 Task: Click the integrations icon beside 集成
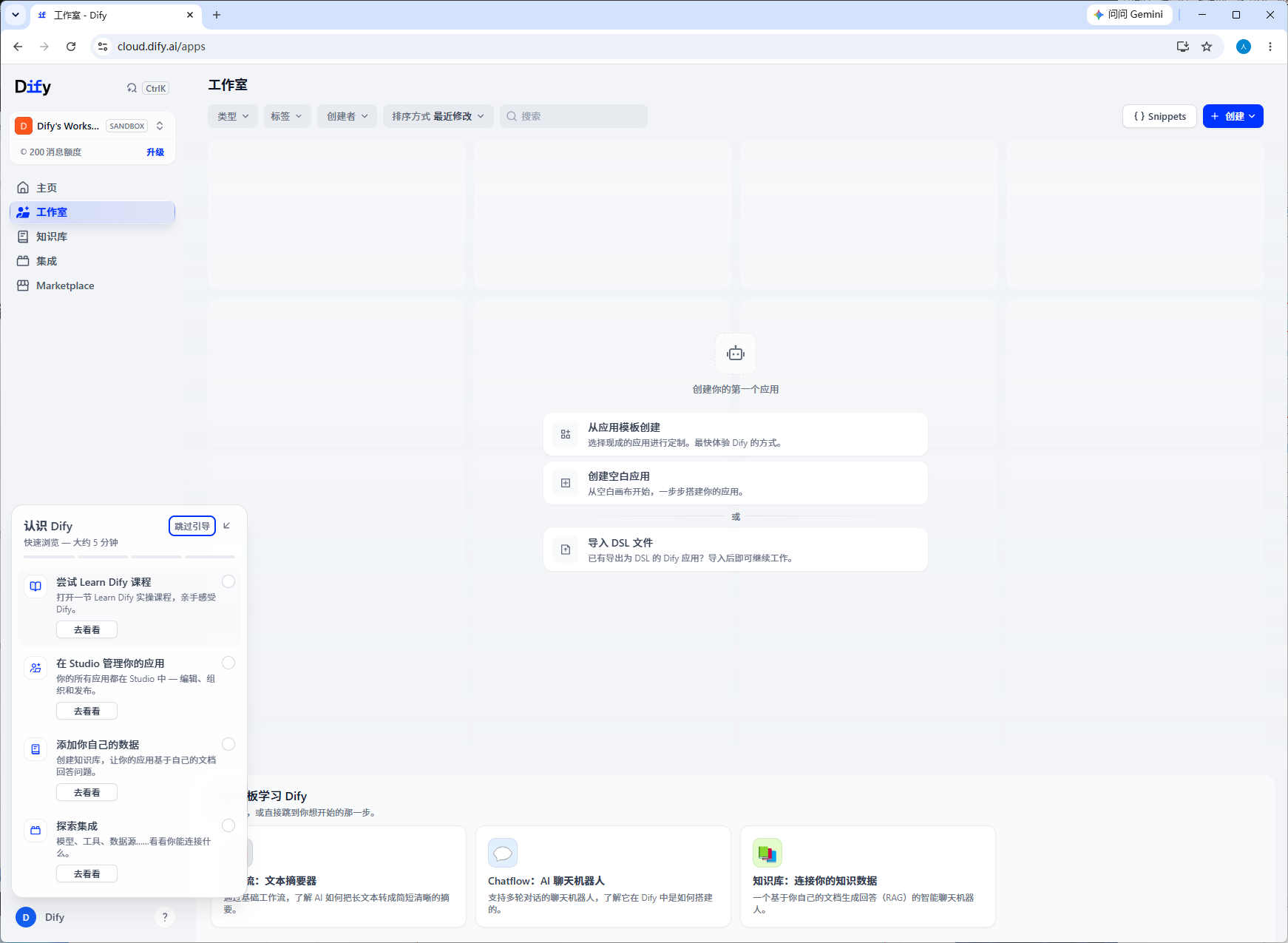23,261
